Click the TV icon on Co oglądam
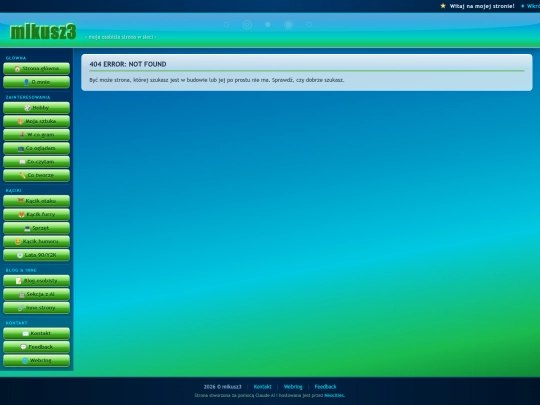540x405 pixels. click(21, 148)
